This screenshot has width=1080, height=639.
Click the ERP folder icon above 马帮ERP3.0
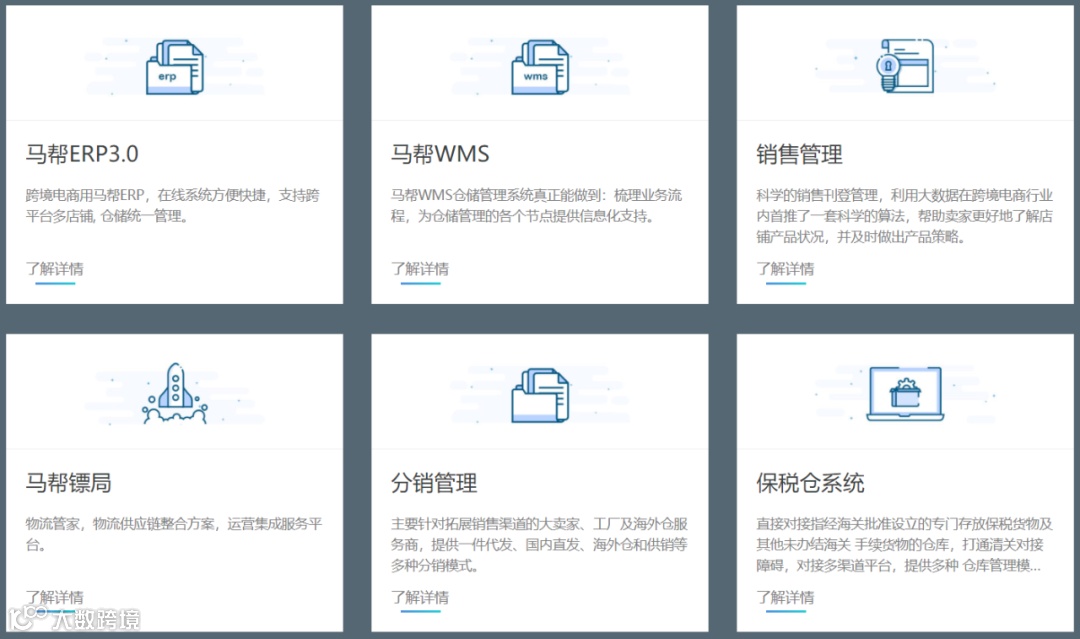[175, 65]
